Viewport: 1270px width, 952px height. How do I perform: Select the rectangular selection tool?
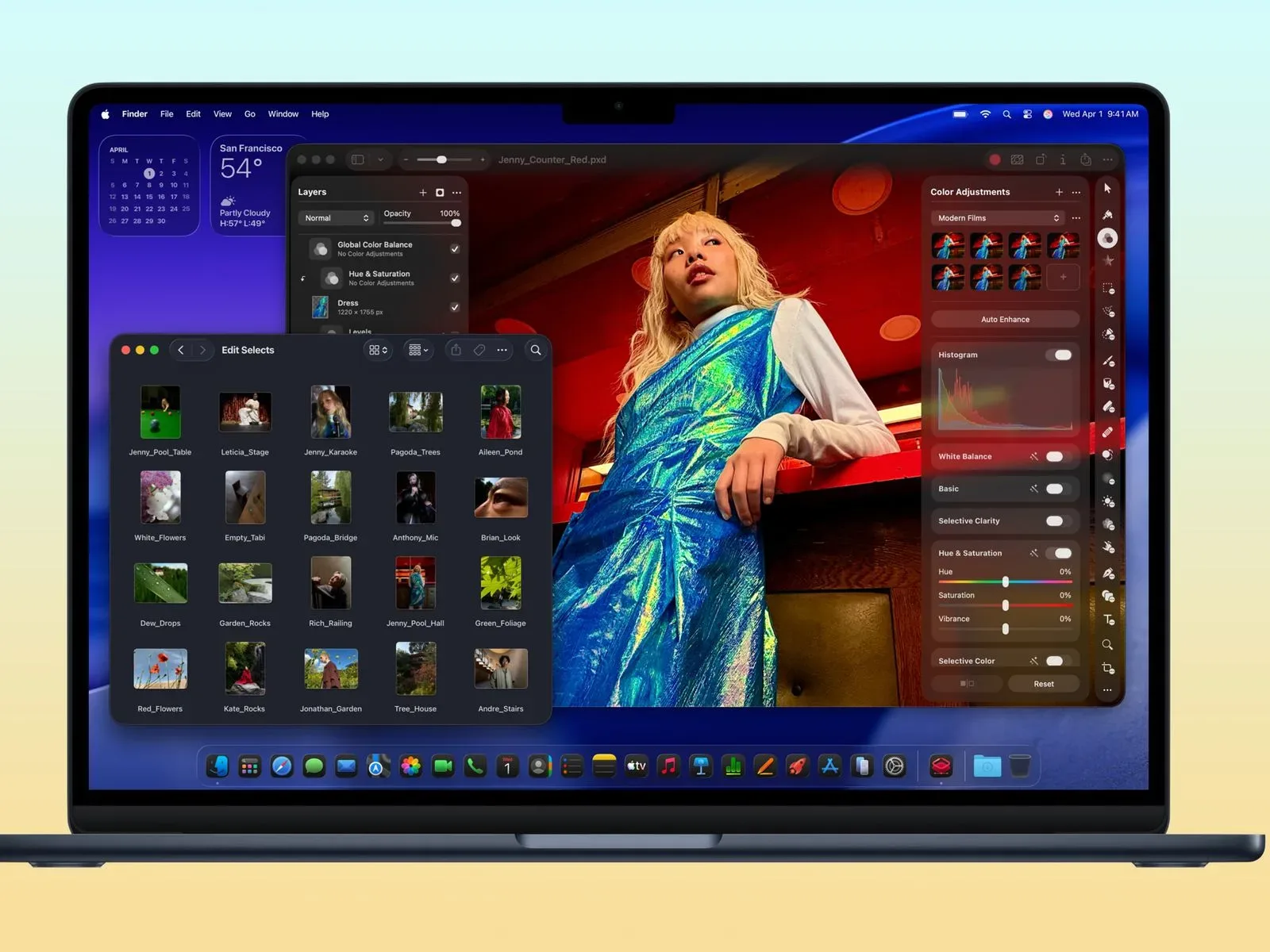coord(1108,288)
